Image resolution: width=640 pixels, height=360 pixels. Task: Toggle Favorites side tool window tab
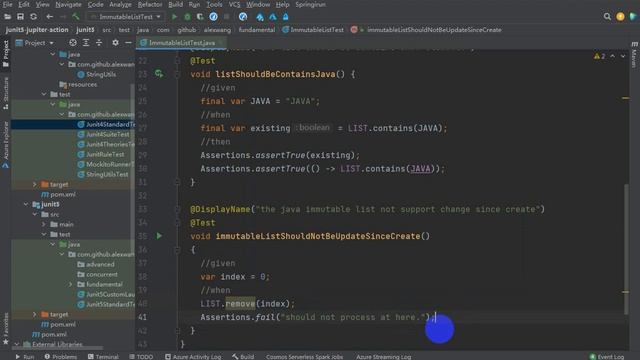(5, 329)
